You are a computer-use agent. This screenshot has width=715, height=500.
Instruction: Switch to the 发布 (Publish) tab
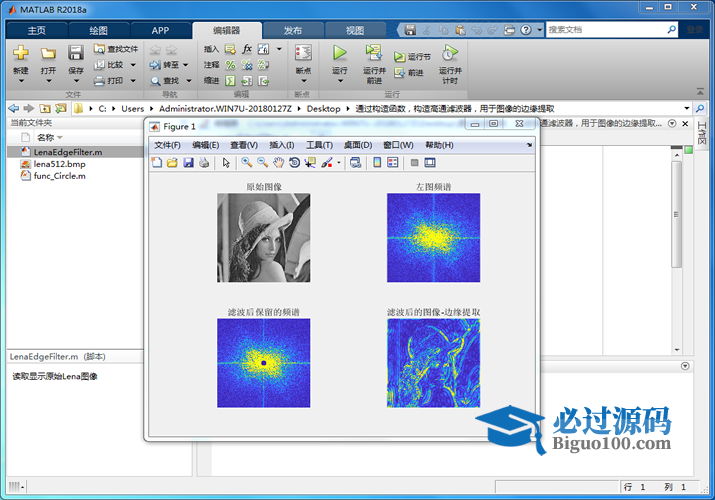pyautogui.click(x=293, y=31)
